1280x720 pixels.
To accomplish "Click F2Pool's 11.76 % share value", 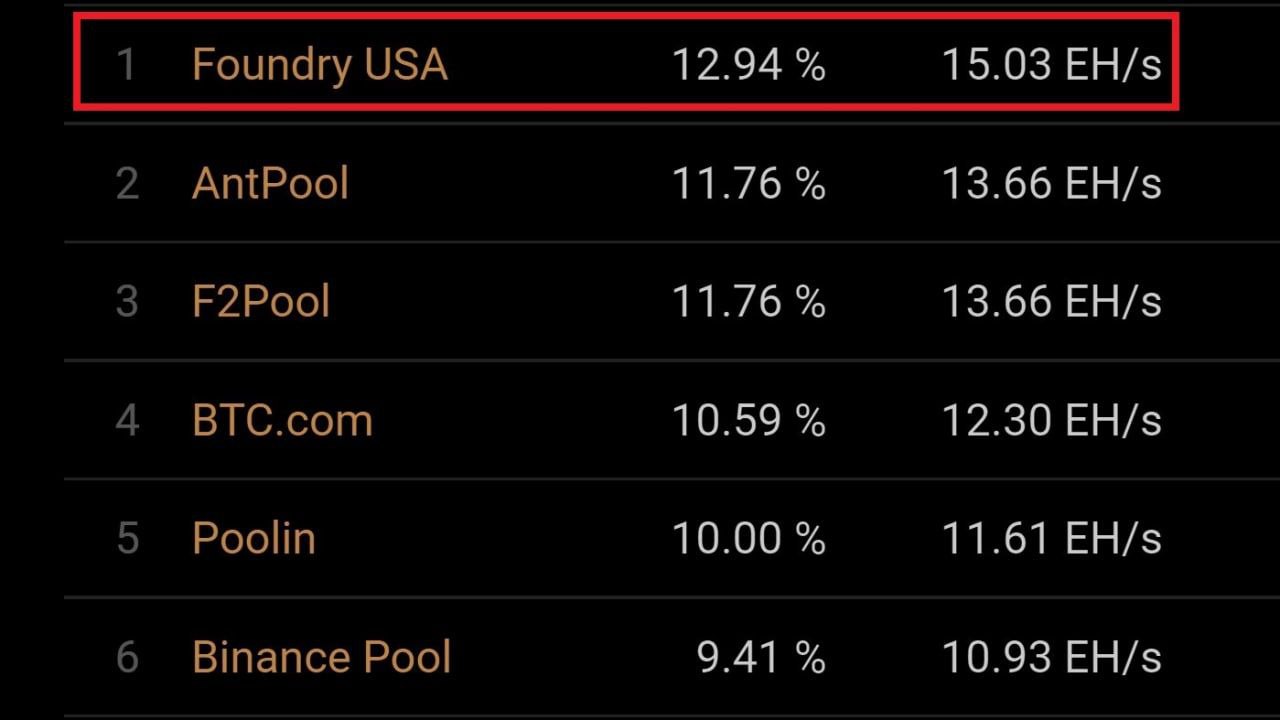I will 748,302.
